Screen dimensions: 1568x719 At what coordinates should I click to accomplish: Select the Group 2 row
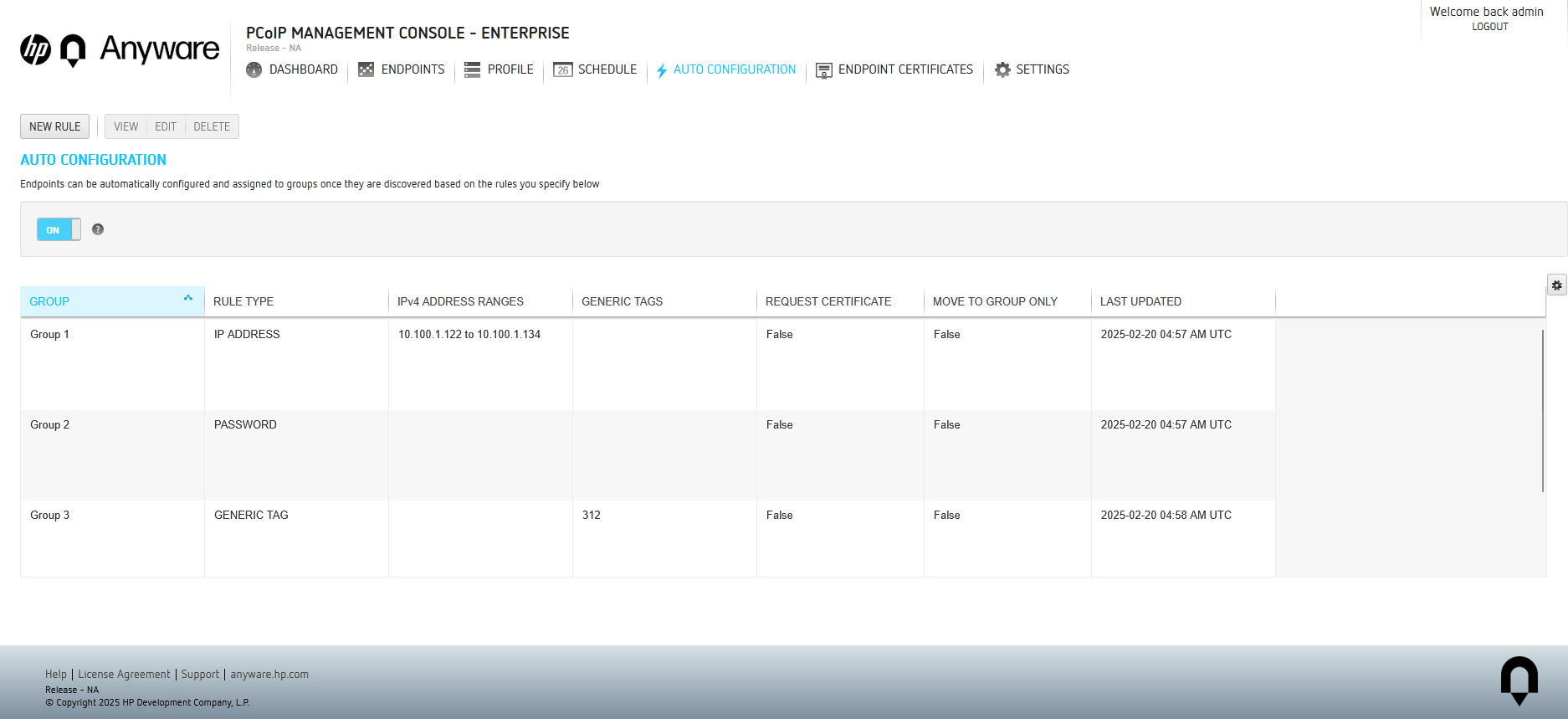tap(648, 455)
